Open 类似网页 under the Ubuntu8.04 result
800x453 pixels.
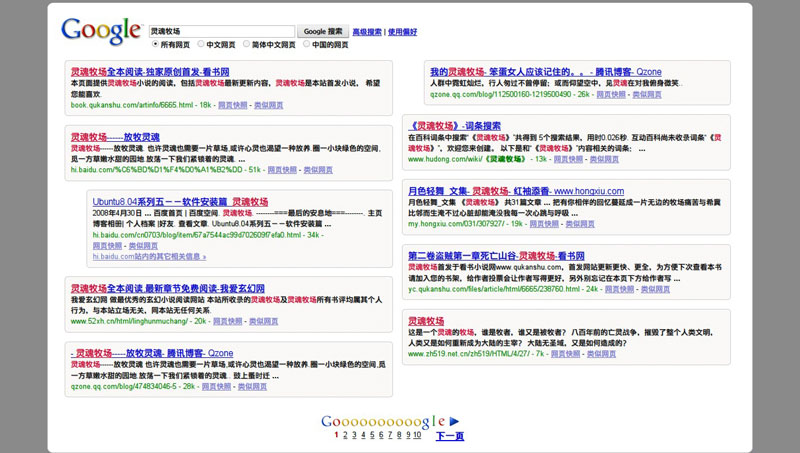(x=143, y=246)
